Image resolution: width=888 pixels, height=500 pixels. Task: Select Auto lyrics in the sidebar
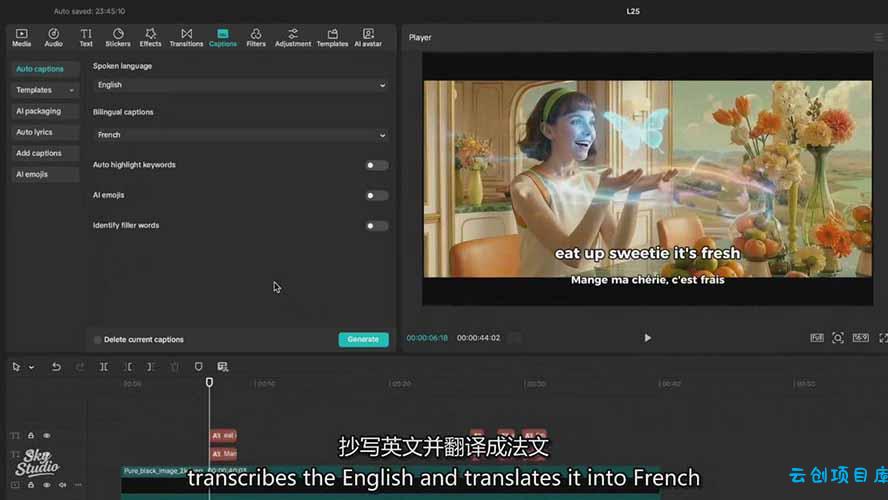pyautogui.click(x=34, y=132)
